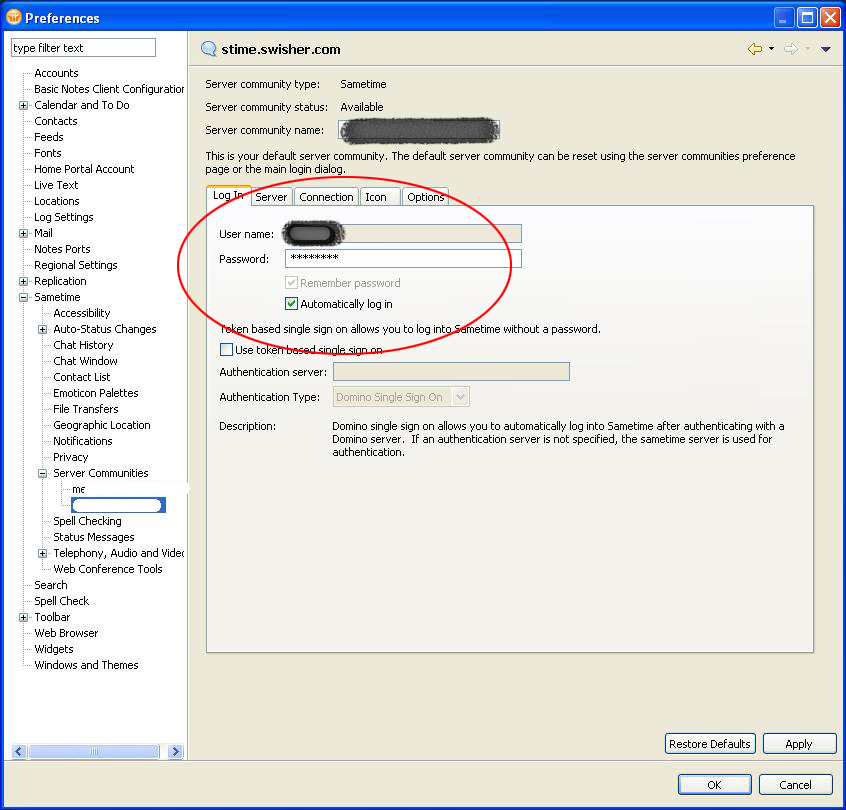This screenshot has height=810, width=846.
Task: Select Accessibility under Sametime
Action: (81, 313)
